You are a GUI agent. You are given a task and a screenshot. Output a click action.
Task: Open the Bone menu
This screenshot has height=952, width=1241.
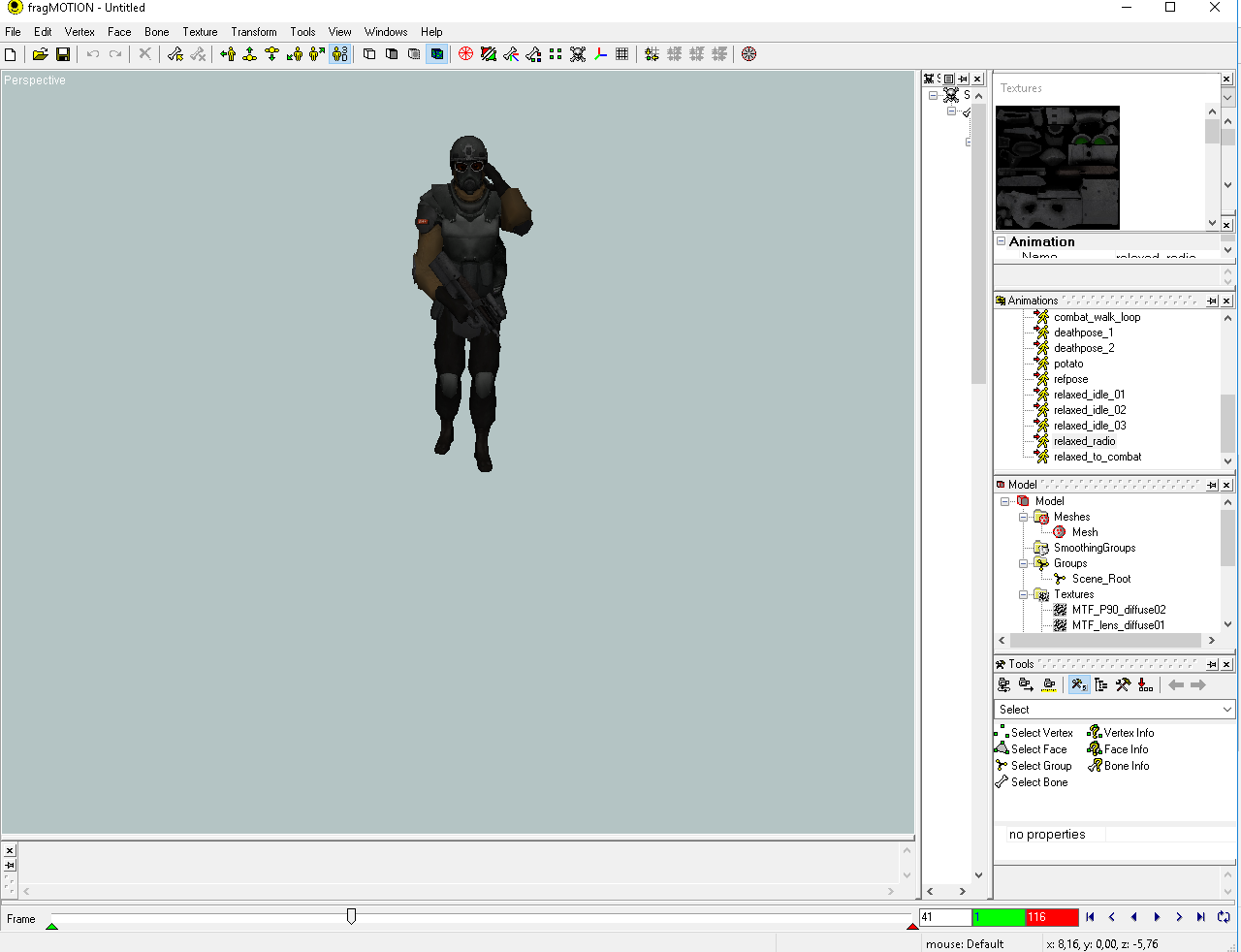tap(156, 32)
